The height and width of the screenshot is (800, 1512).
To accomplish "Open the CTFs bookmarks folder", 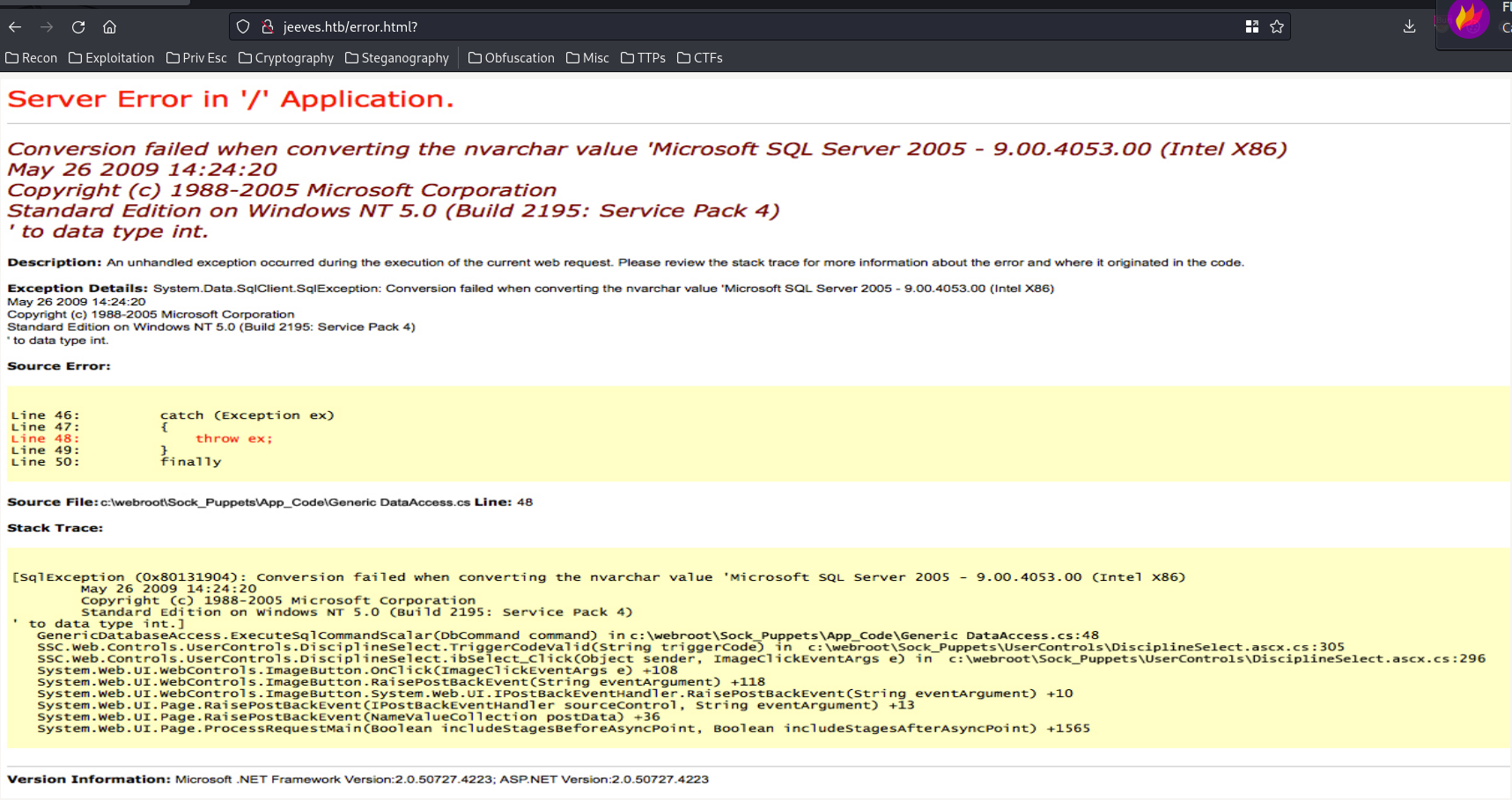I will click(700, 58).
